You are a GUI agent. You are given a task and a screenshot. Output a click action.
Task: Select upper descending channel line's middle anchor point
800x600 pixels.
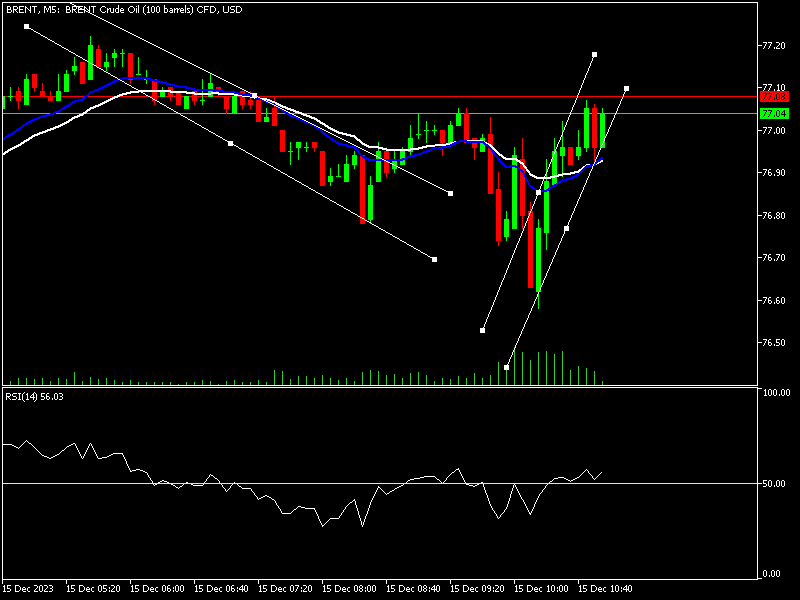(255, 96)
